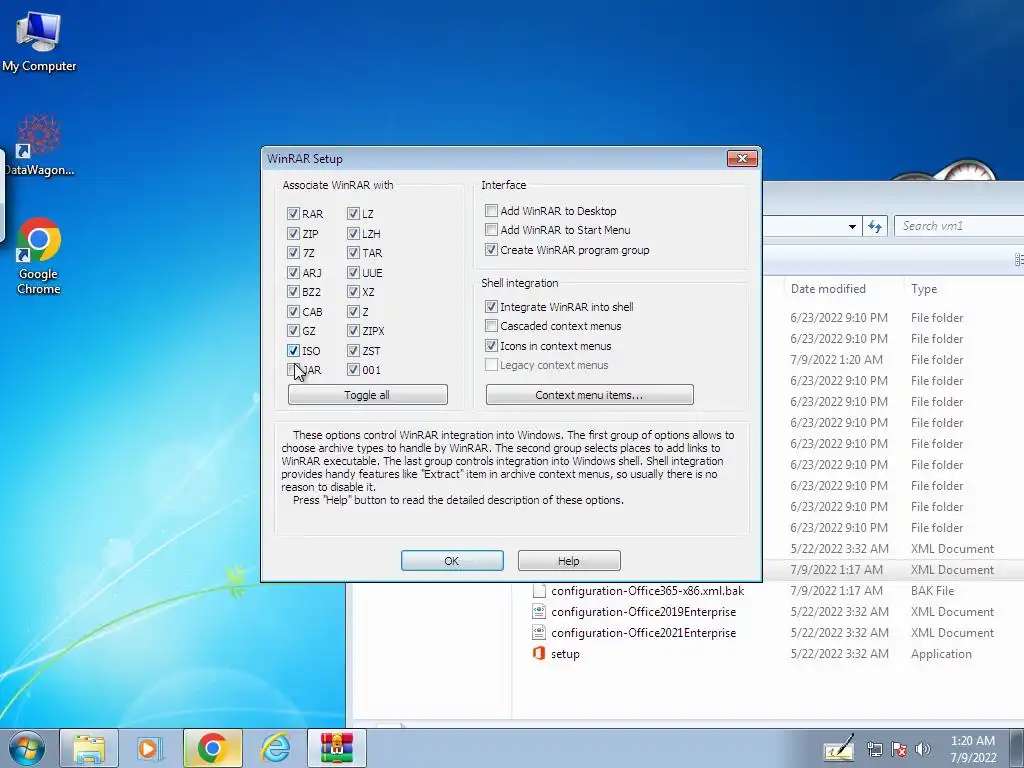Select configuration-Office2019Enterprise file name
Screen dimensions: 1024x768
point(643,612)
